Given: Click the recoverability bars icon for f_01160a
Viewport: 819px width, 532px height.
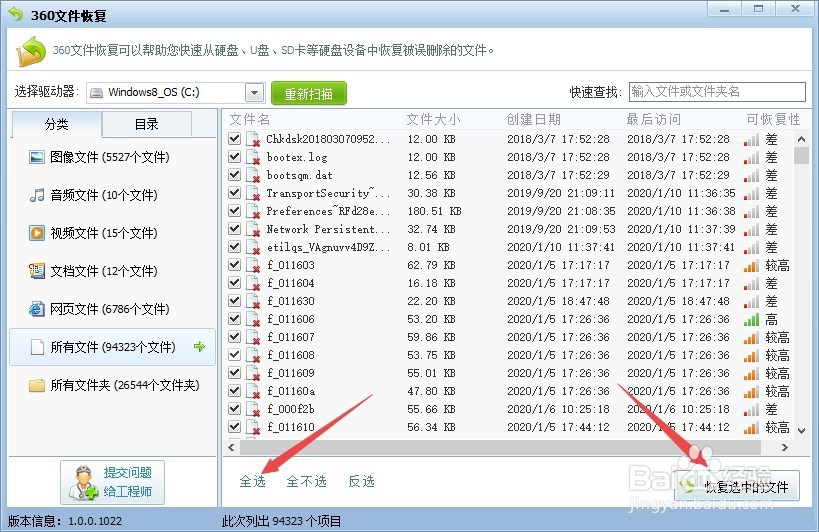Looking at the screenshot, I should [x=751, y=391].
